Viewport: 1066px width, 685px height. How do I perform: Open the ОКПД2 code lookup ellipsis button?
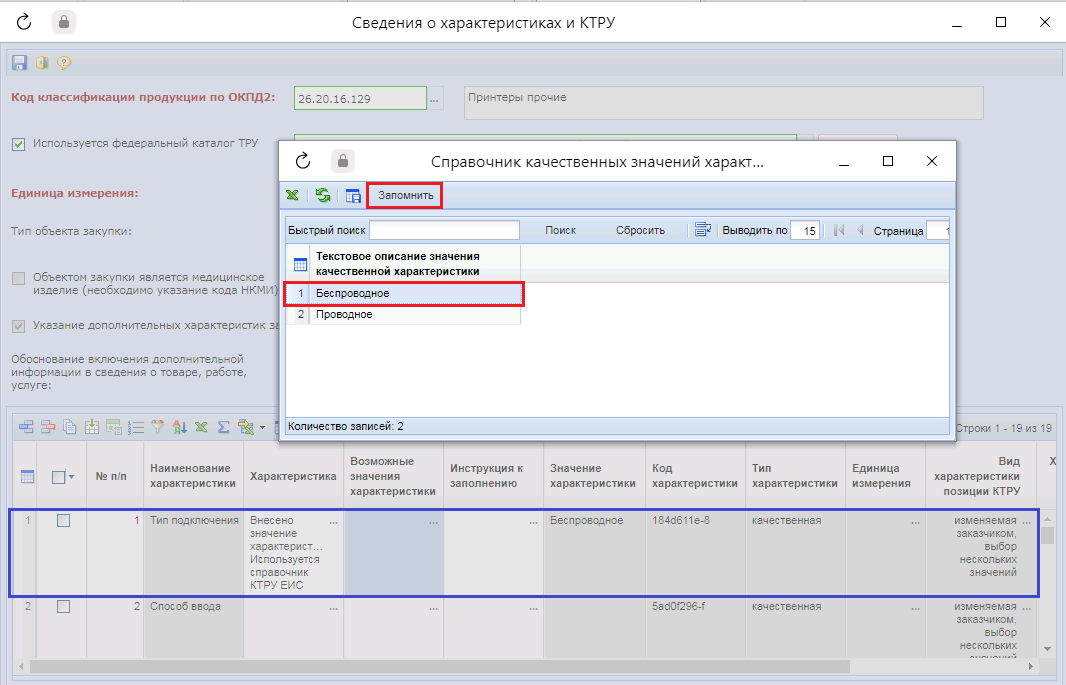[434, 99]
